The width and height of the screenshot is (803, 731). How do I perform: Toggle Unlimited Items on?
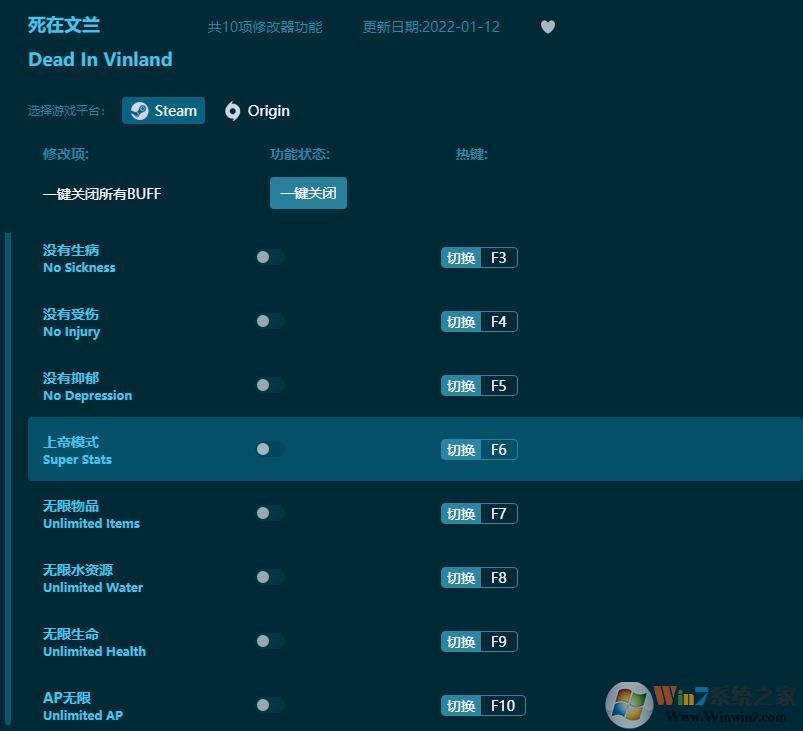[268, 513]
